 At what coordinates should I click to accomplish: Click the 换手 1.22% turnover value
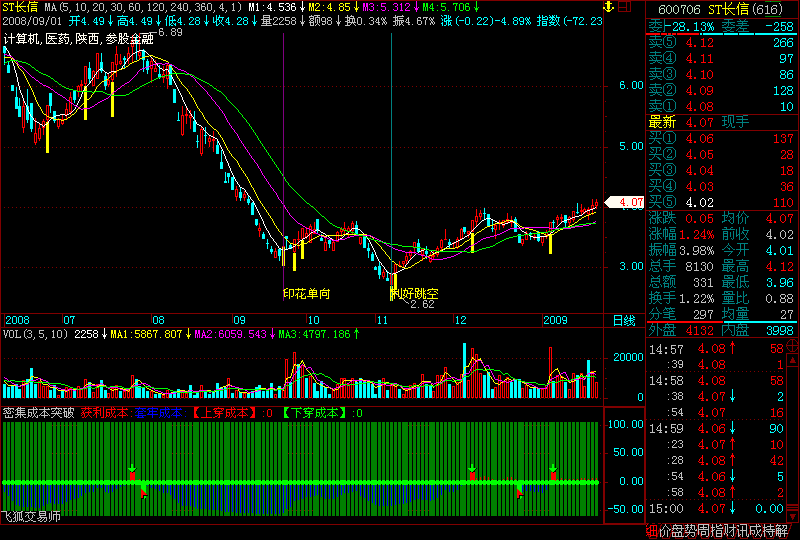click(x=696, y=298)
